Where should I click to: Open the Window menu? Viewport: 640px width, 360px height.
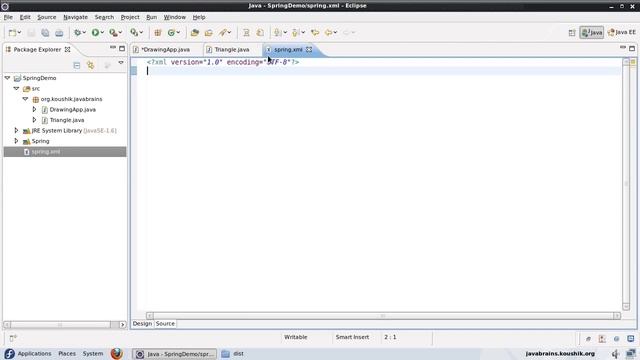(x=175, y=17)
